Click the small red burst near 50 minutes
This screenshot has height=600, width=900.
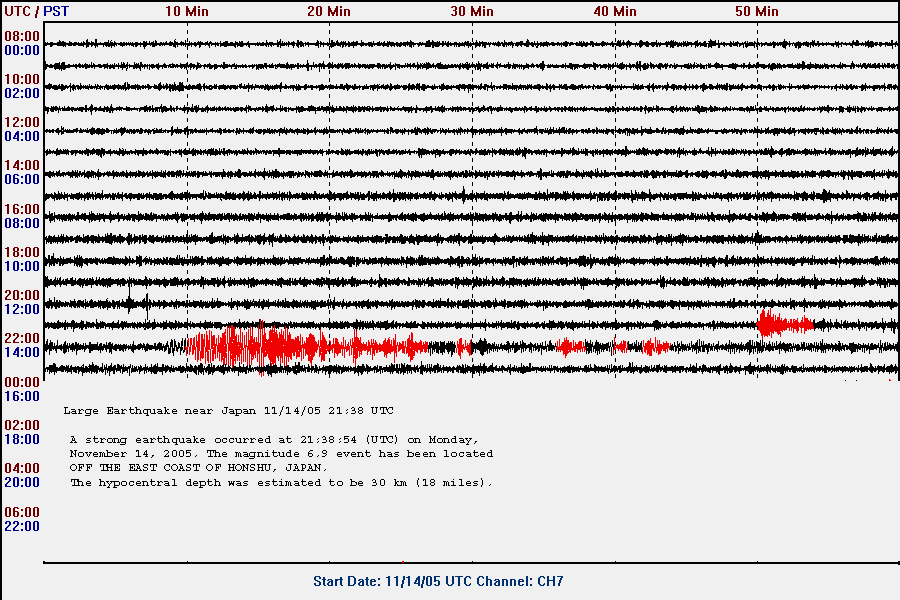[784, 324]
